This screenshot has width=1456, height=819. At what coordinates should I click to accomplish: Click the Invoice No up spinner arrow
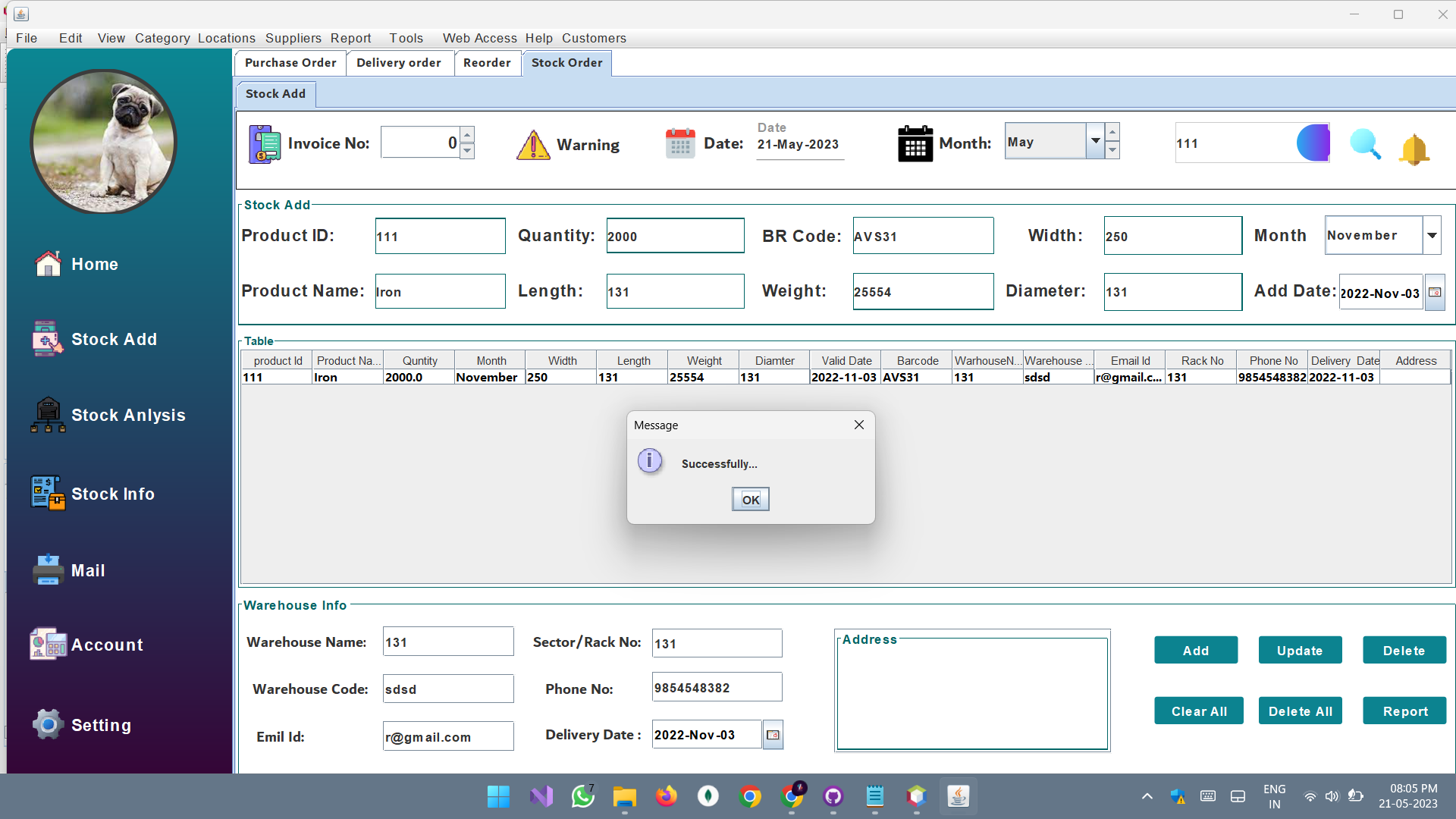point(467,134)
